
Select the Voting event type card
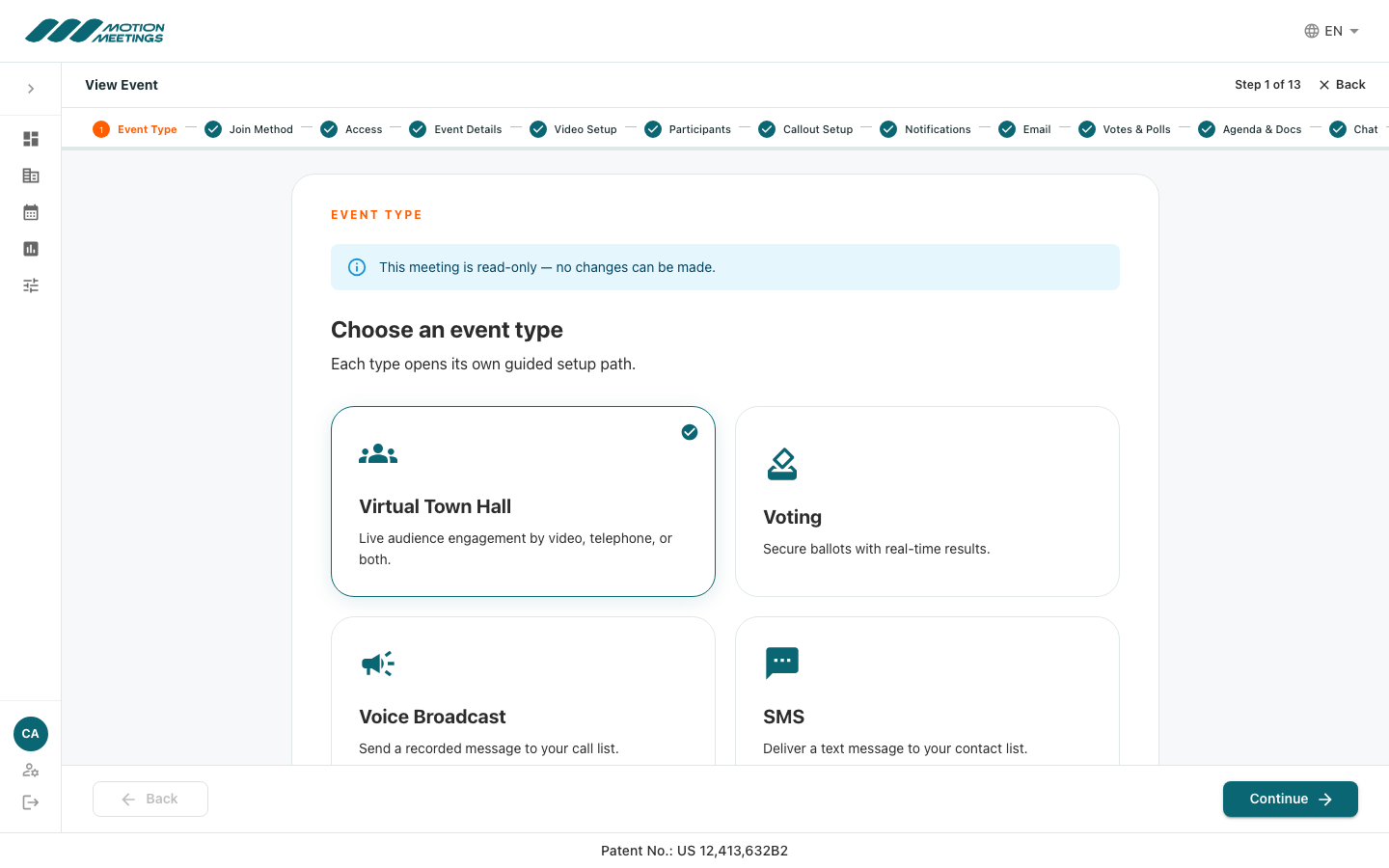tap(927, 502)
